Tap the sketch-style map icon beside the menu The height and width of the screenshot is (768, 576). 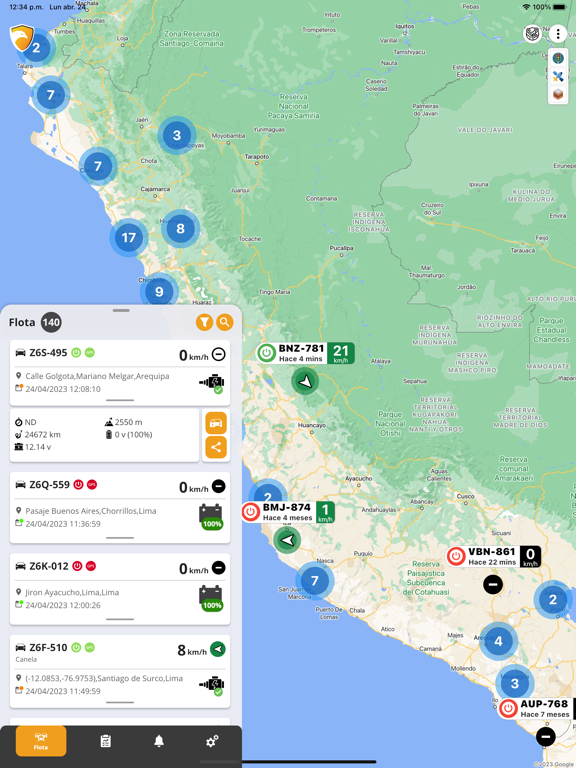point(532,34)
